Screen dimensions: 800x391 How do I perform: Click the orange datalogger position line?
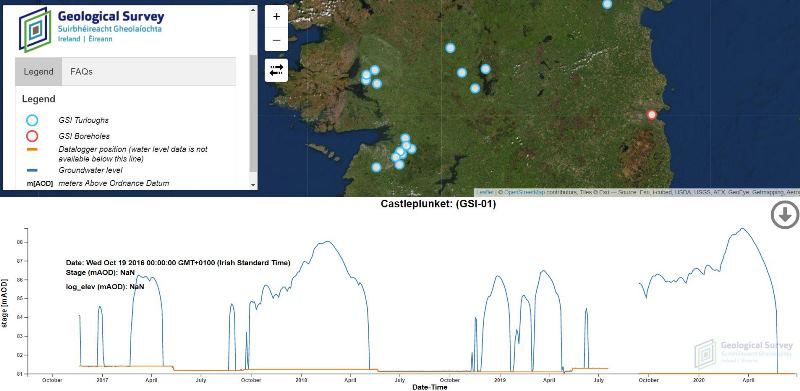(32, 150)
